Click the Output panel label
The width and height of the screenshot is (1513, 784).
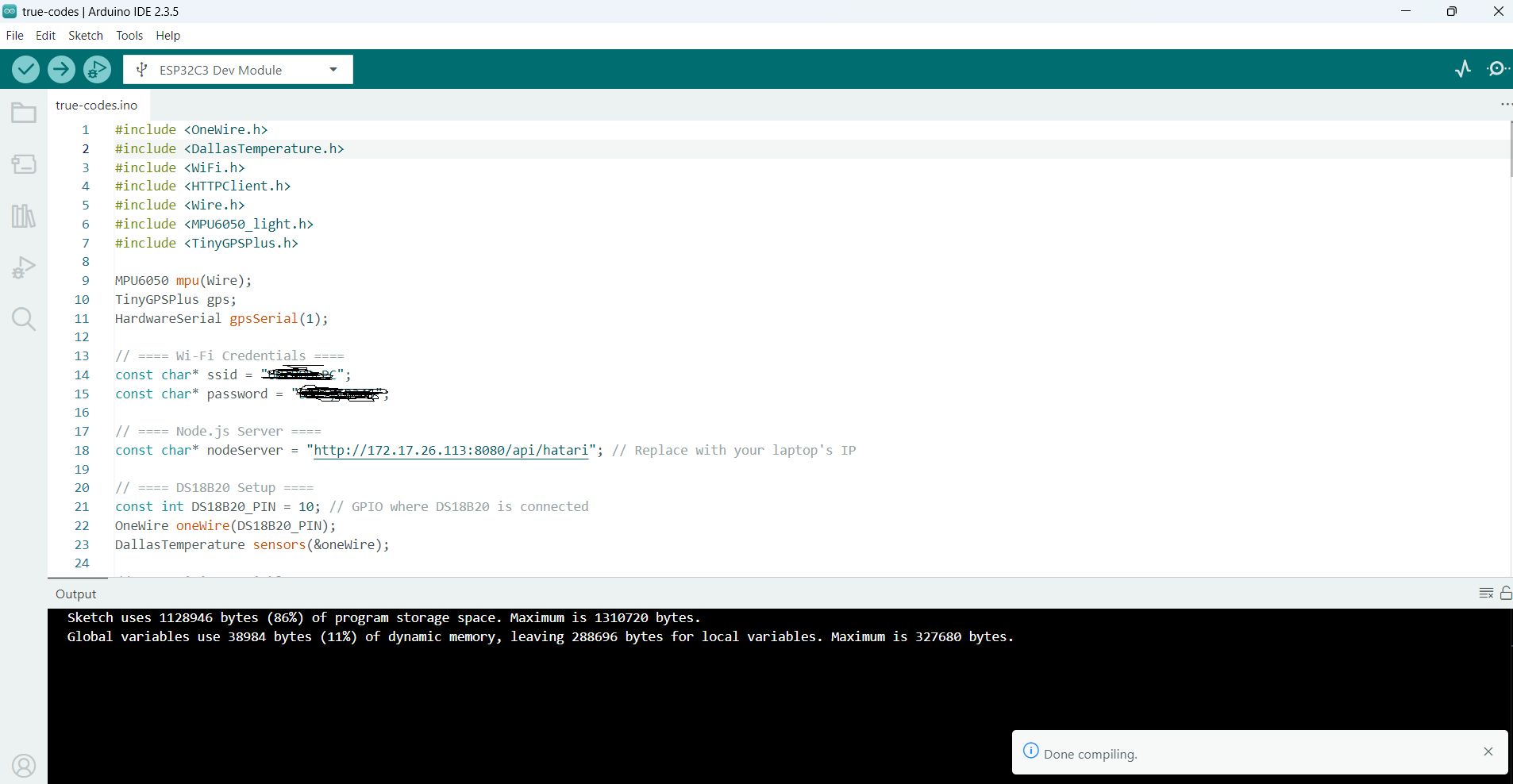[75, 594]
